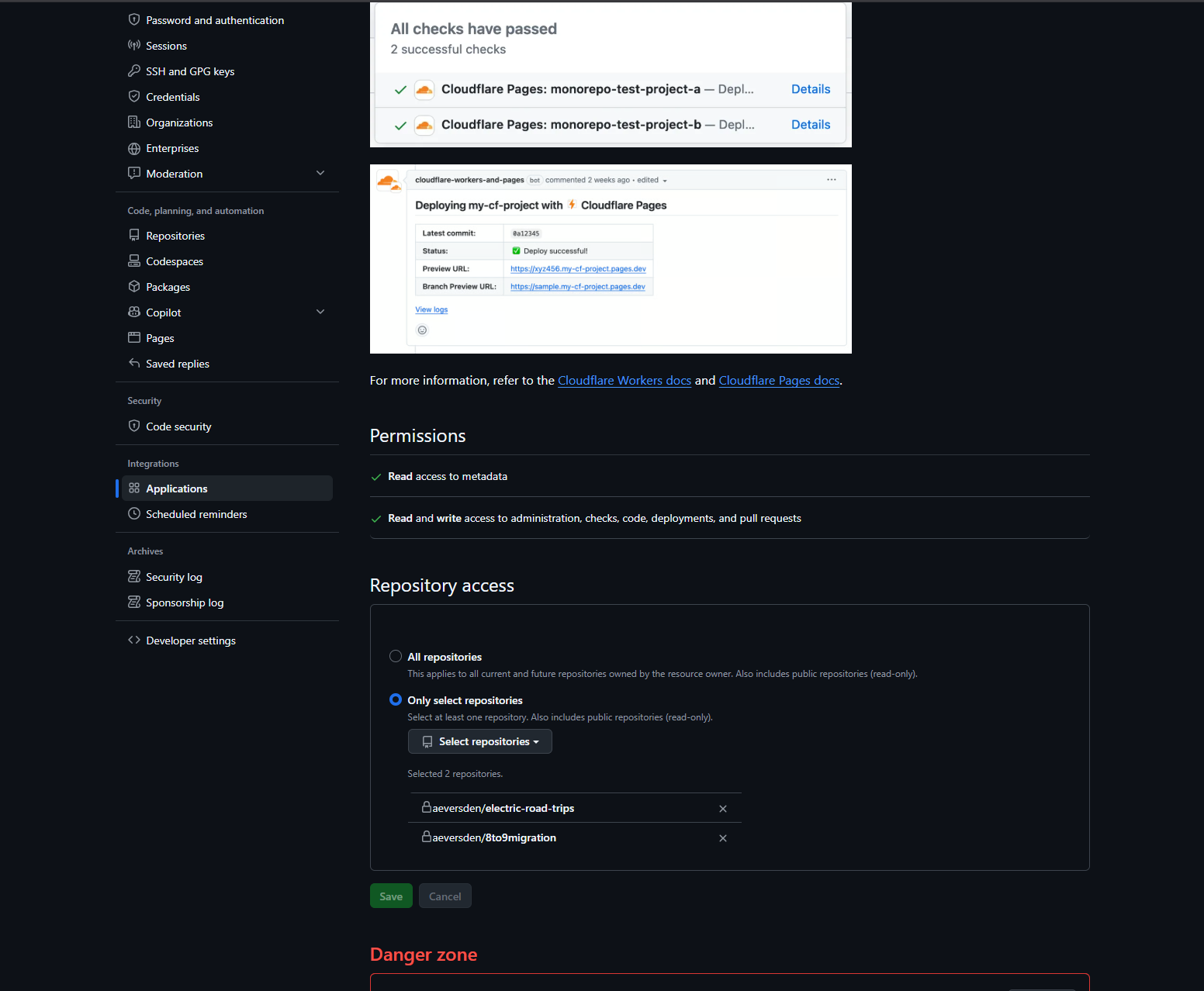Click the Copilot icon in sidebar

[134, 312]
